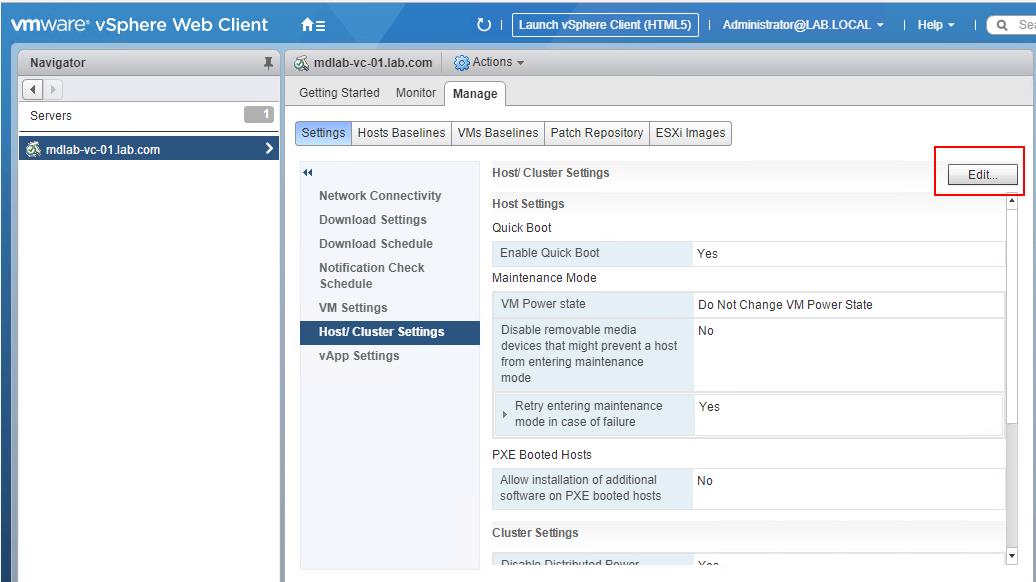Pin the Navigator panel

[x=268, y=63]
